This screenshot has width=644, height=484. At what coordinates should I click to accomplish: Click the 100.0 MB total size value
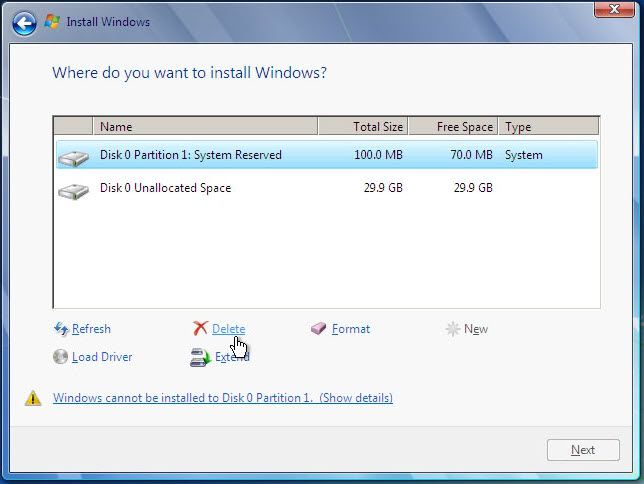coord(378,155)
